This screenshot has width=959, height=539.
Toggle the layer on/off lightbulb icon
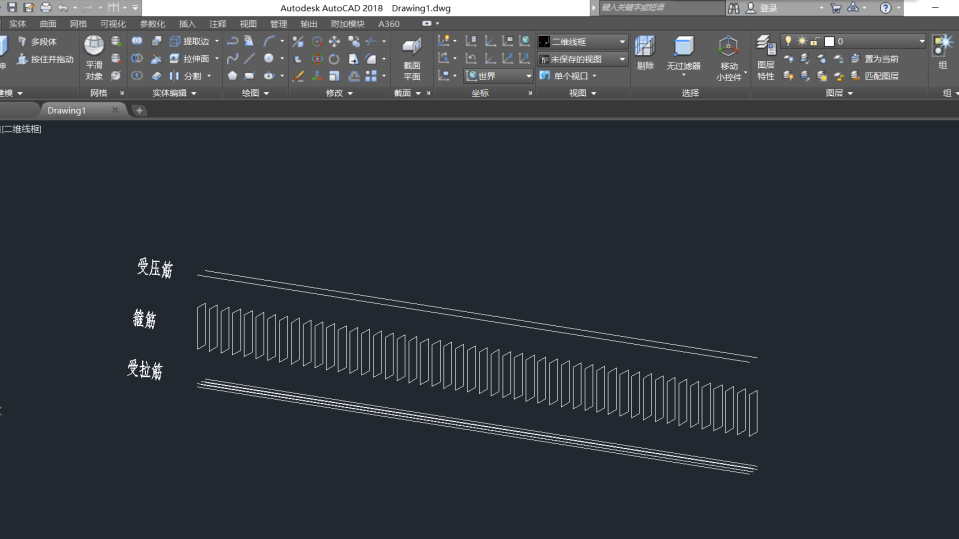coord(788,41)
